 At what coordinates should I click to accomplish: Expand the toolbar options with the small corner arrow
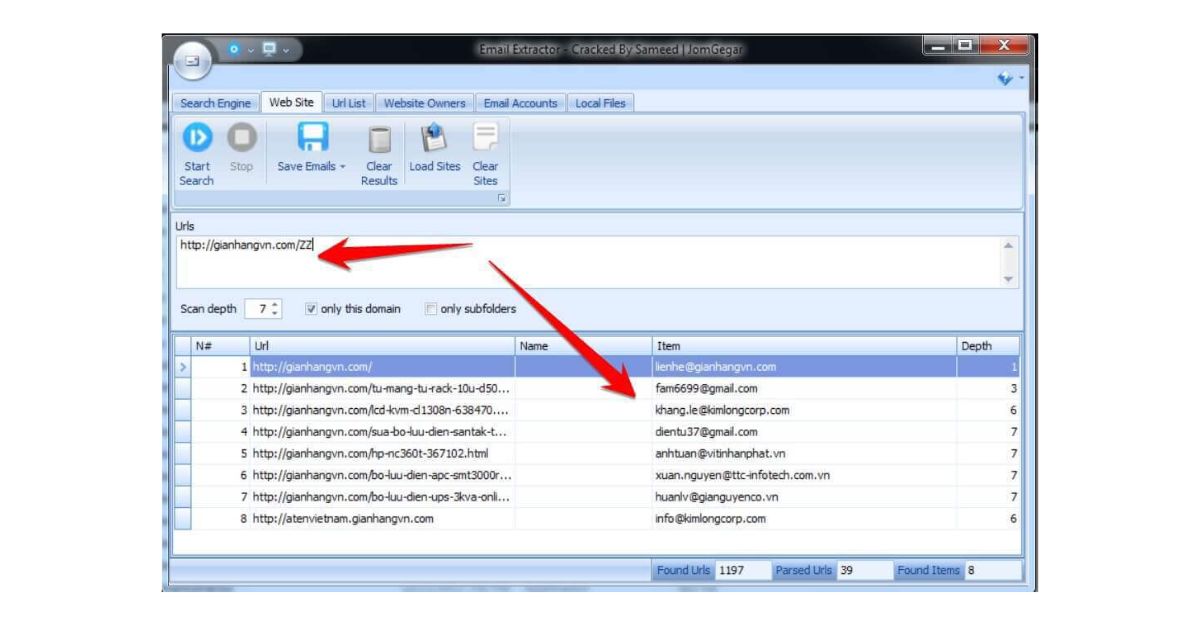point(501,197)
